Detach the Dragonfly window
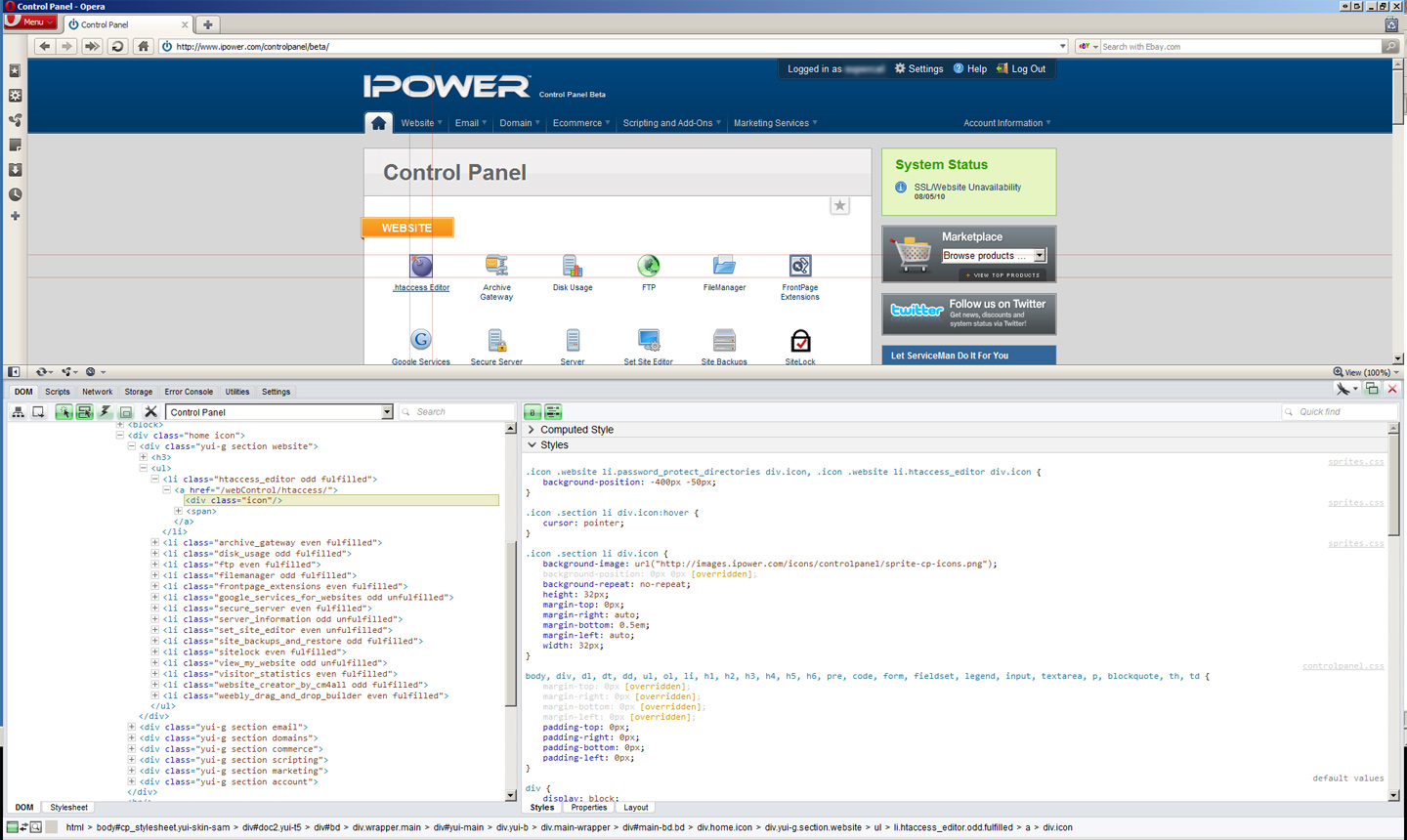This screenshot has height=840, width=1407. (1372, 389)
